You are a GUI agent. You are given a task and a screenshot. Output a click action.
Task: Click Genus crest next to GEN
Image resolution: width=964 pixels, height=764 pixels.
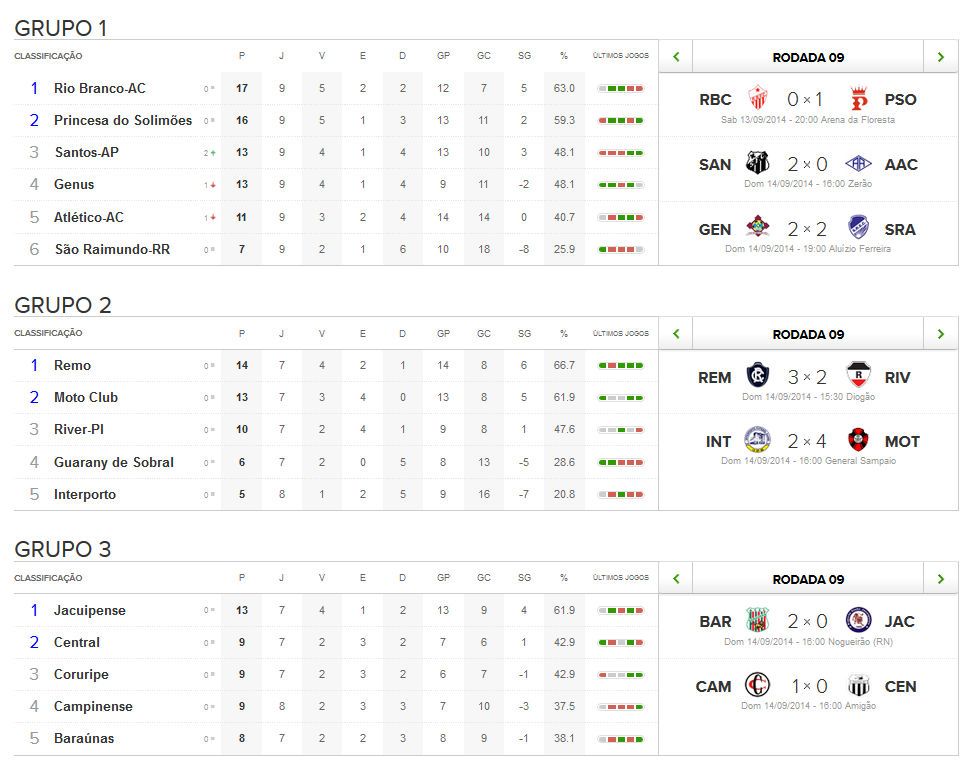pyautogui.click(x=758, y=229)
